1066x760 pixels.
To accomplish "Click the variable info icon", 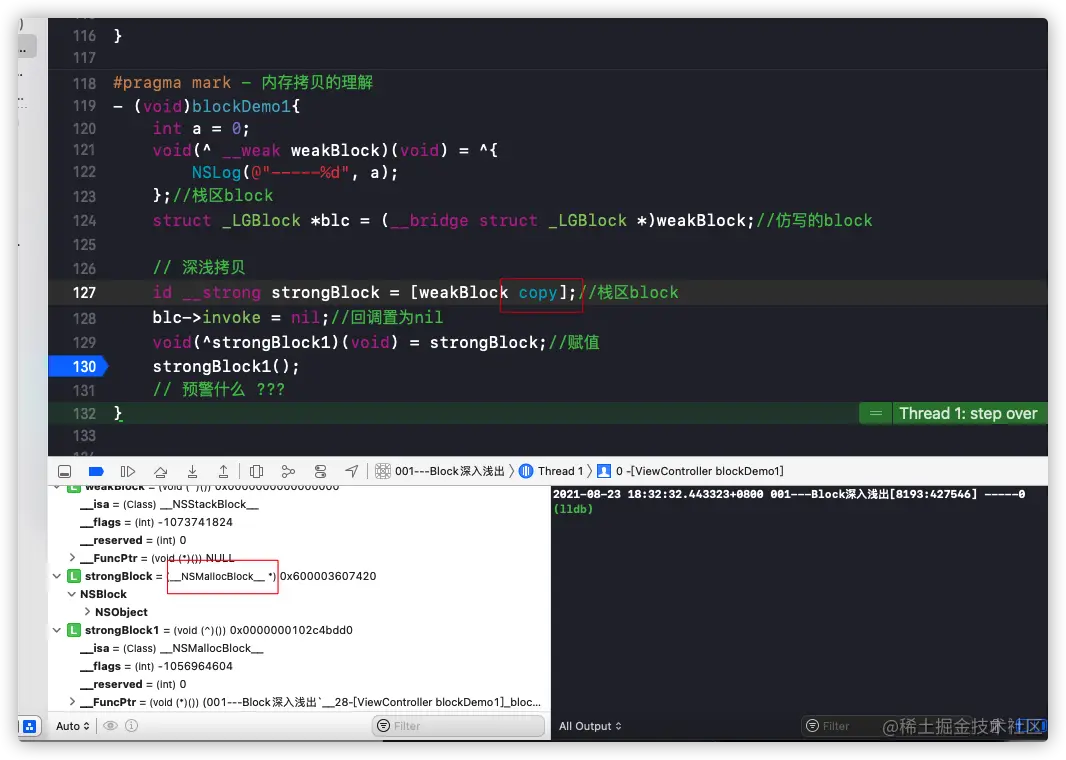I will (132, 726).
